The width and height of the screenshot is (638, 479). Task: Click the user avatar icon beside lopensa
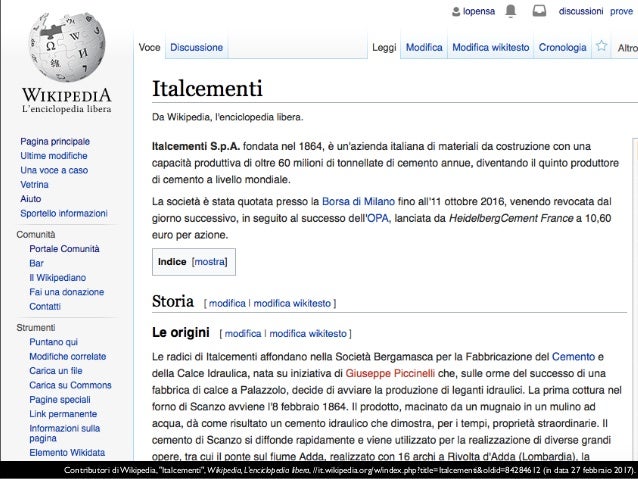pos(456,11)
